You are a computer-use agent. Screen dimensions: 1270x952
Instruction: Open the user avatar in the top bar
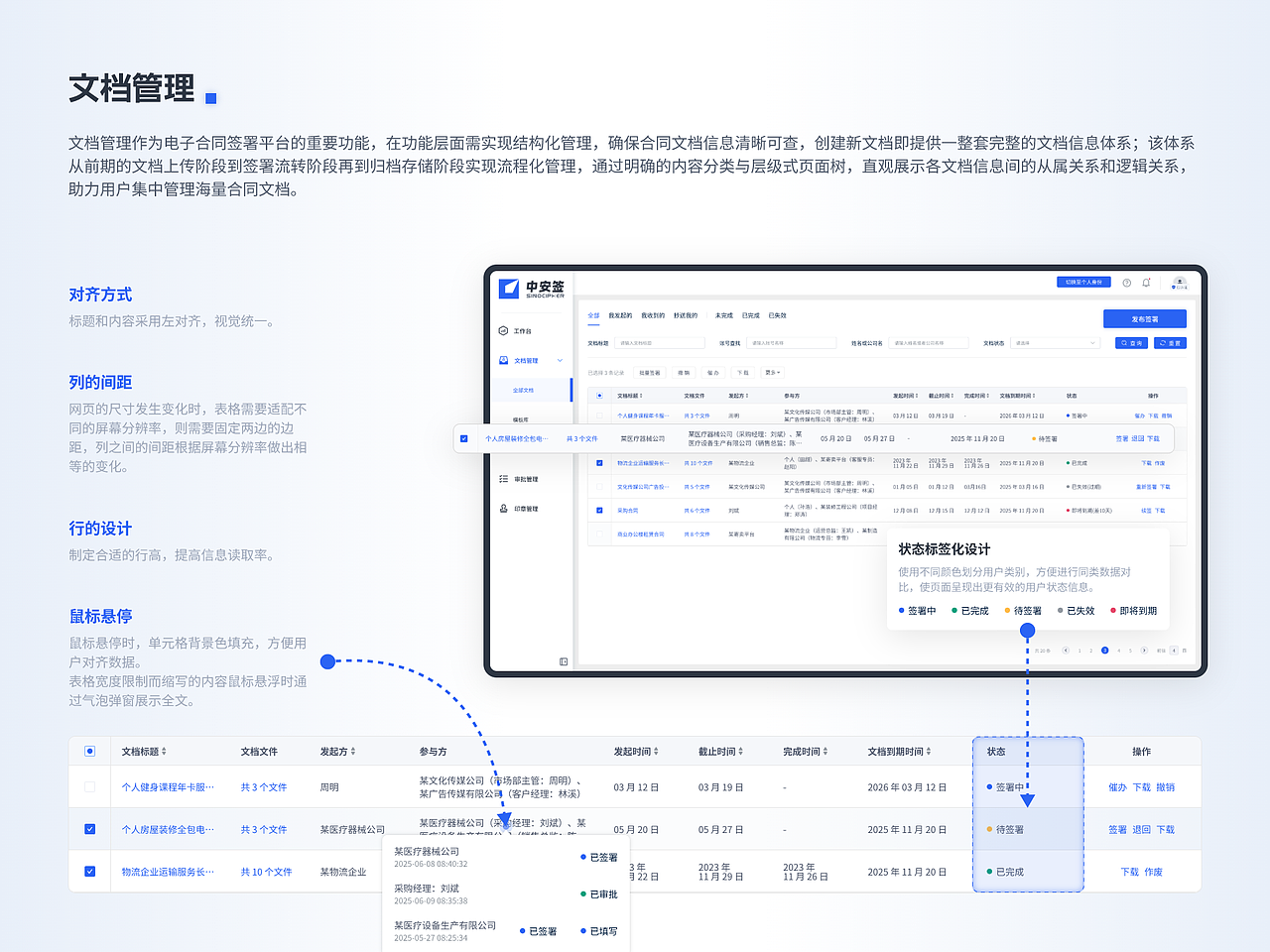click(x=1179, y=284)
